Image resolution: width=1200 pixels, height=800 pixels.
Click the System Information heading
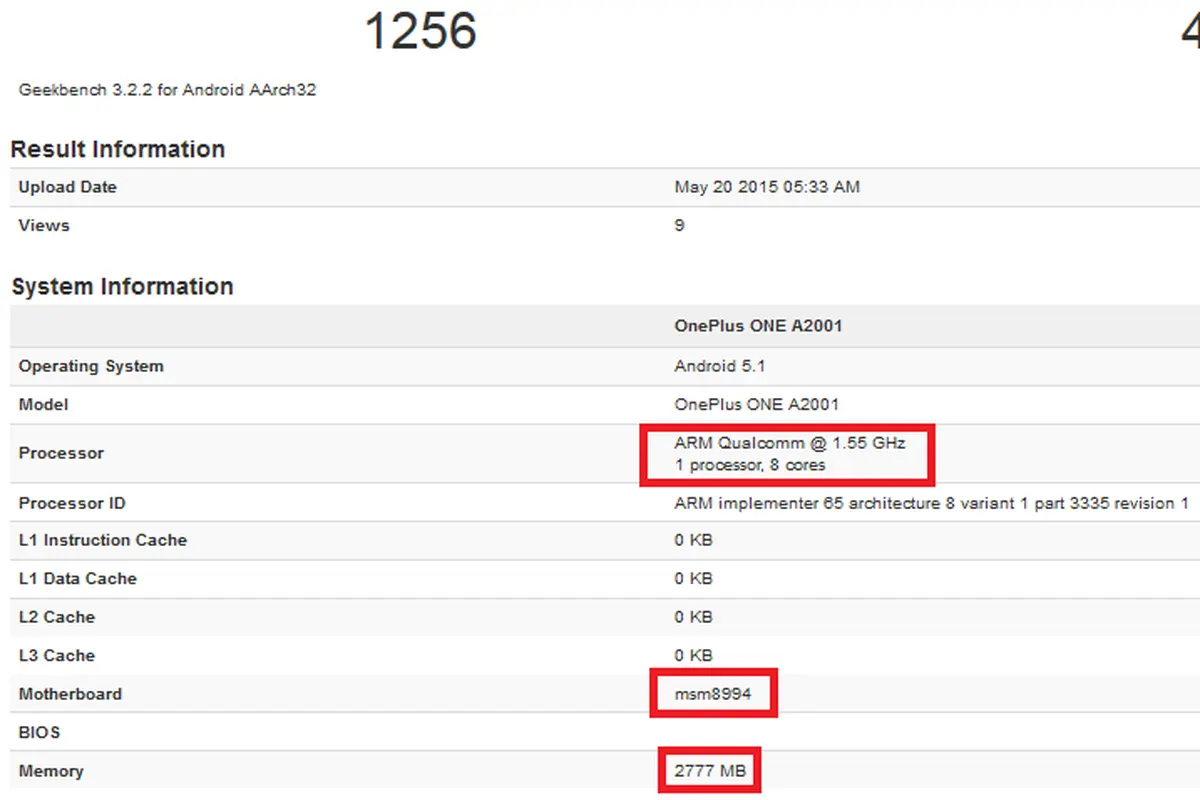click(x=122, y=286)
